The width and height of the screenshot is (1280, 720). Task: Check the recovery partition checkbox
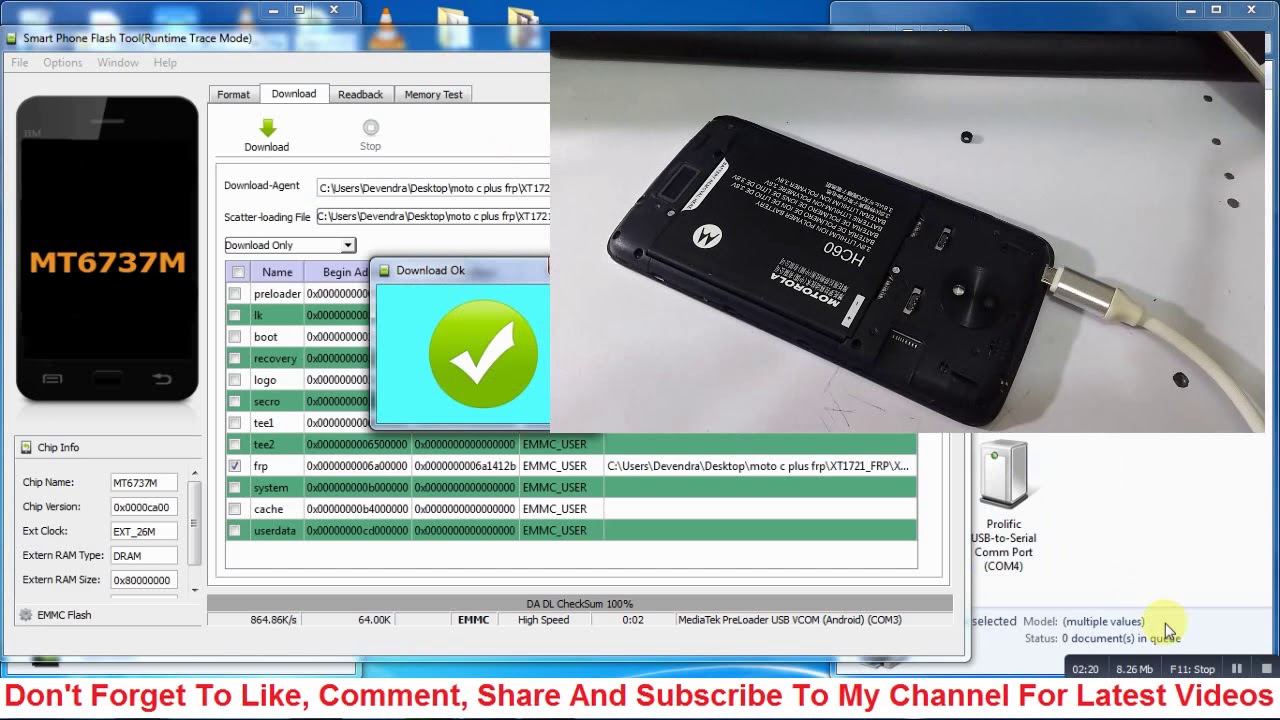235,358
